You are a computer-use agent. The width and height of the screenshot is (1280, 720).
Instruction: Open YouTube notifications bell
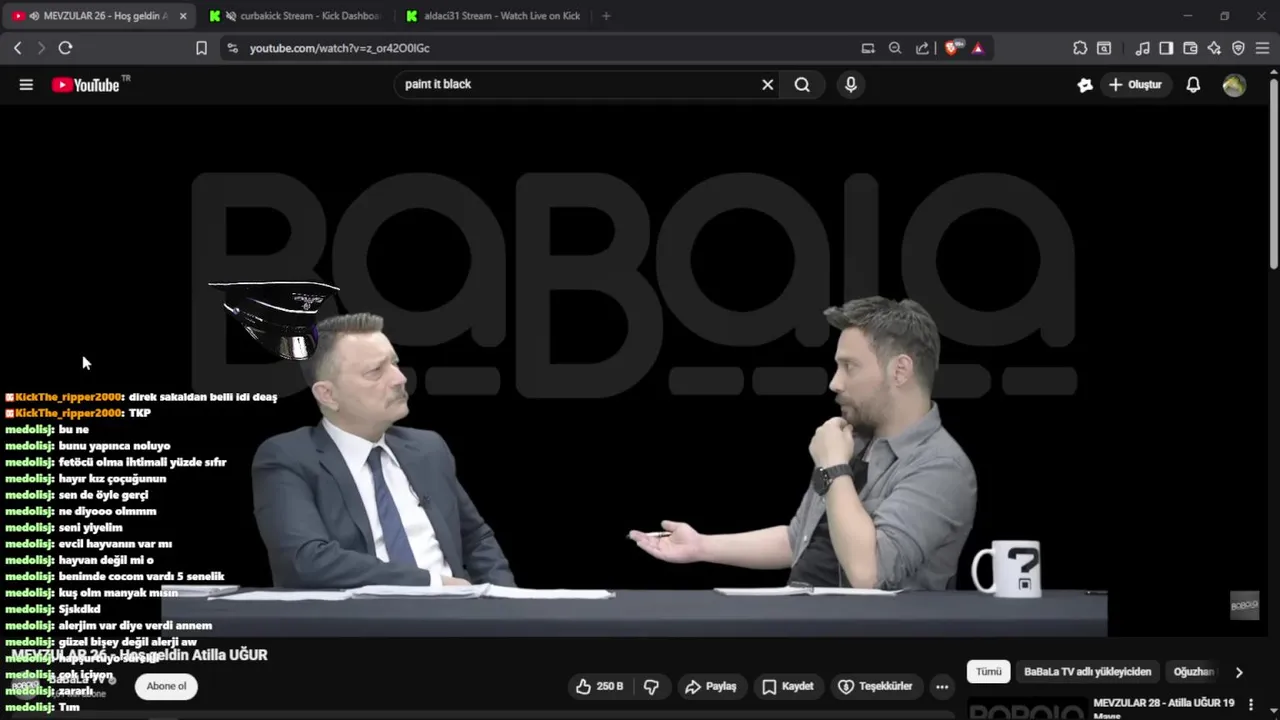pos(1193,85)
